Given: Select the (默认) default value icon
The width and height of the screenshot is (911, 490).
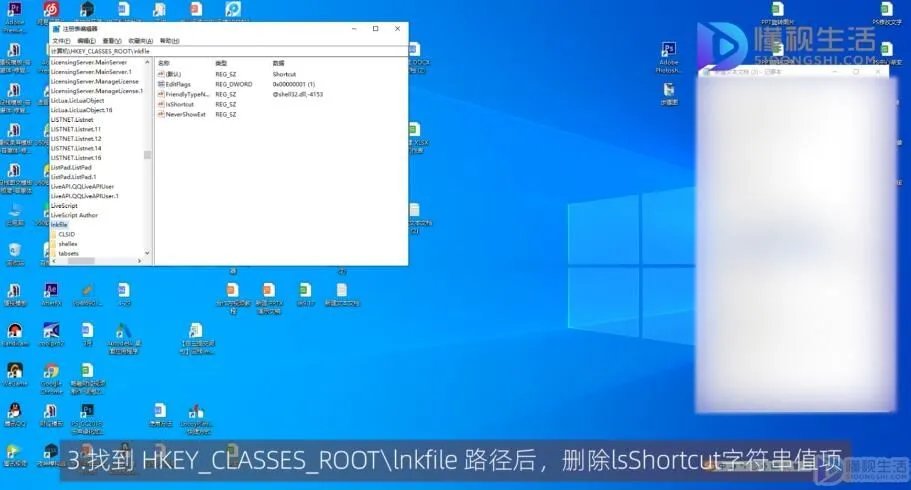Looking at the screenshot, I should (x=161, y=74).
